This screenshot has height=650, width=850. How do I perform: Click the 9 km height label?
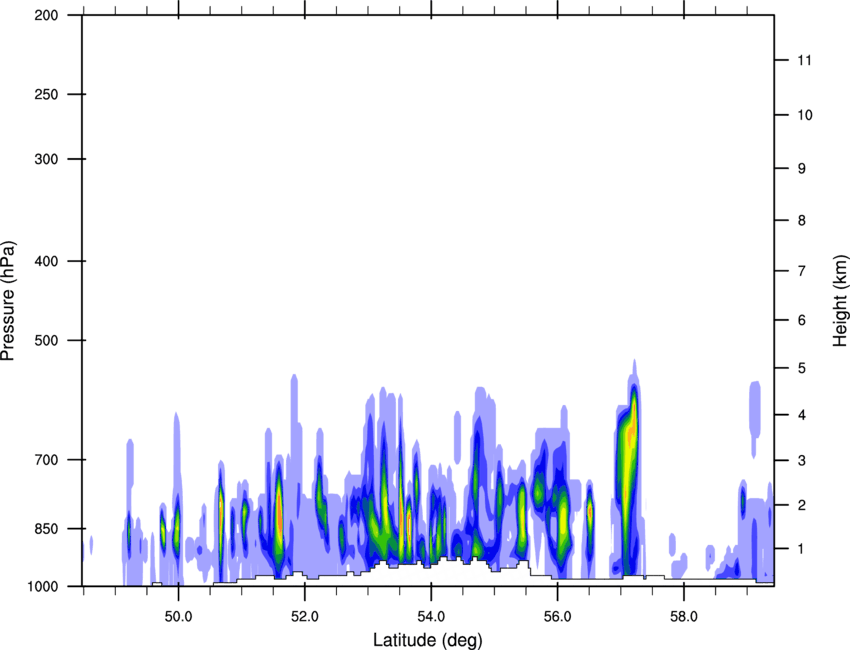click(x=802, y=169)
